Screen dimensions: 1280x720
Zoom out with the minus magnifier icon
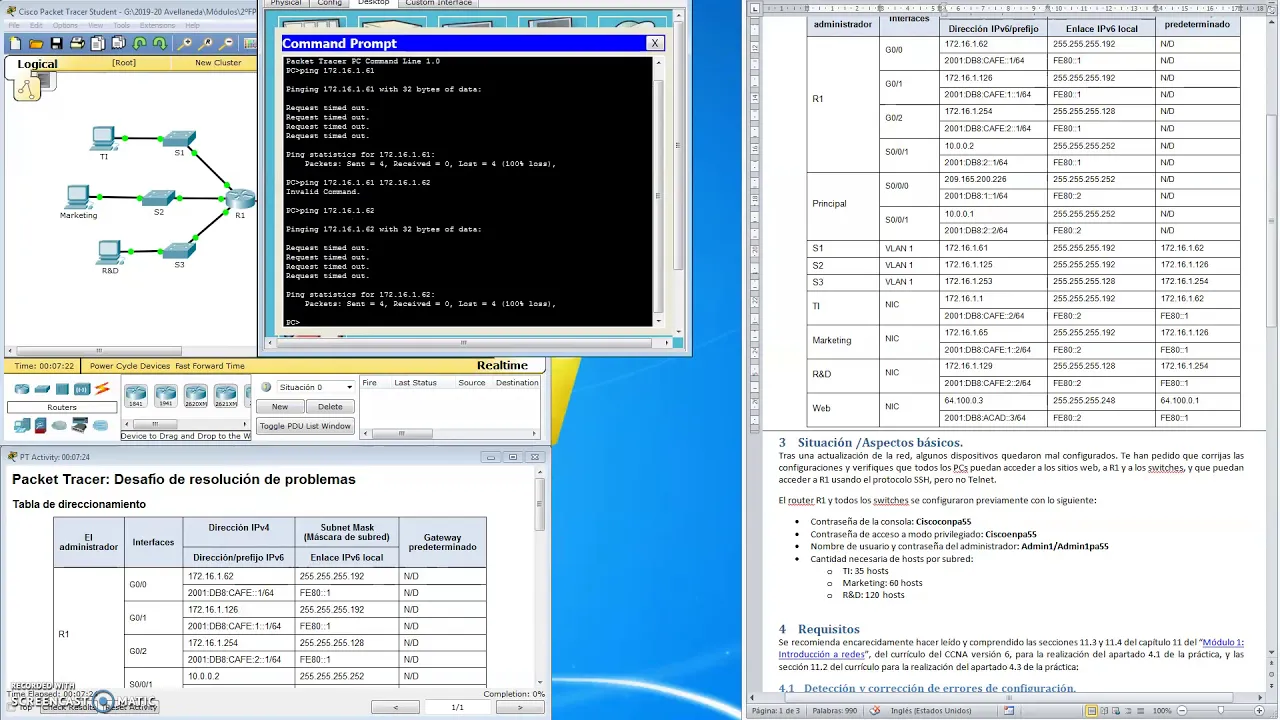click(227, 43)
